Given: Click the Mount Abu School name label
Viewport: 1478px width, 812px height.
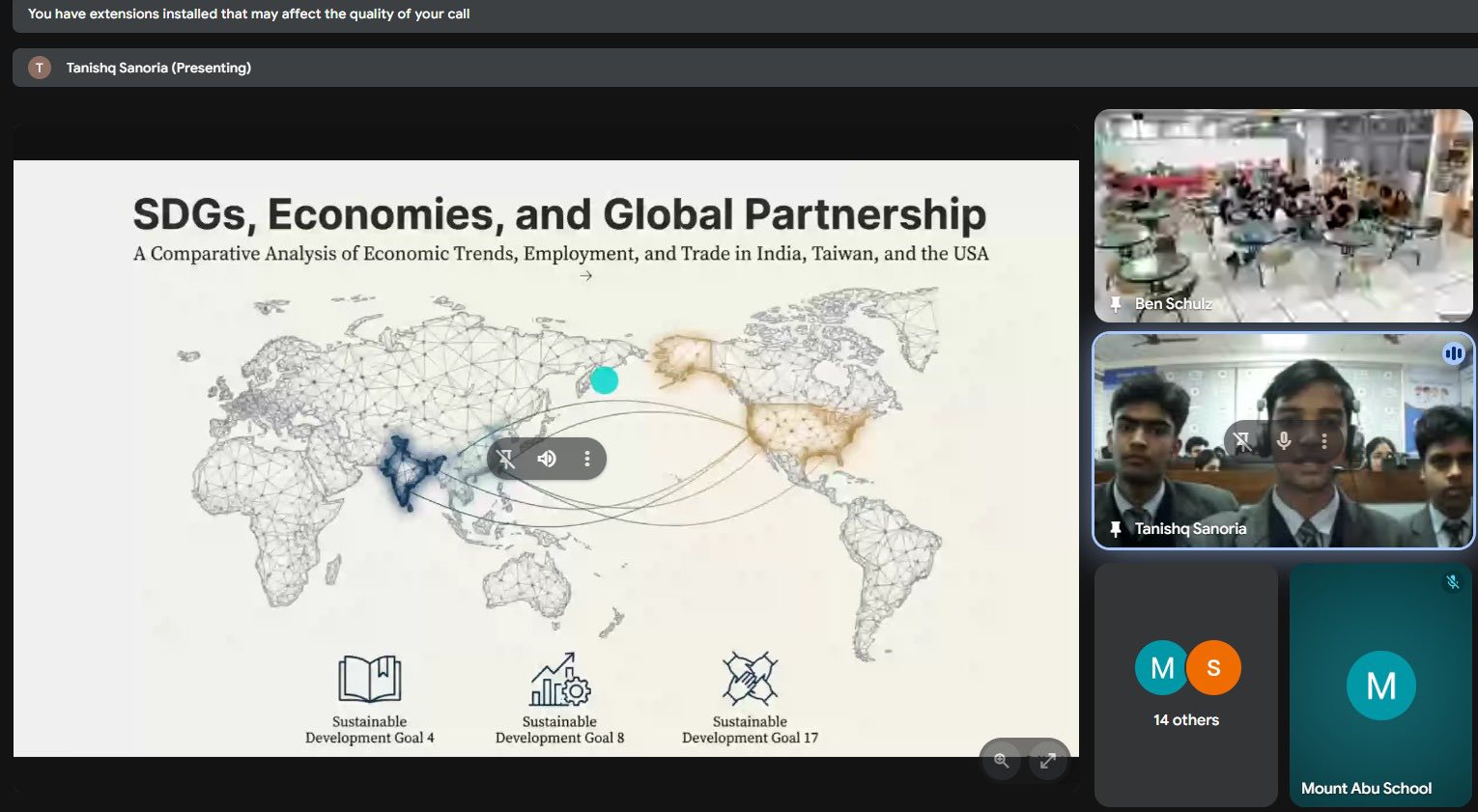Looking at the screenshot, I should click(x=1366, y=788).
